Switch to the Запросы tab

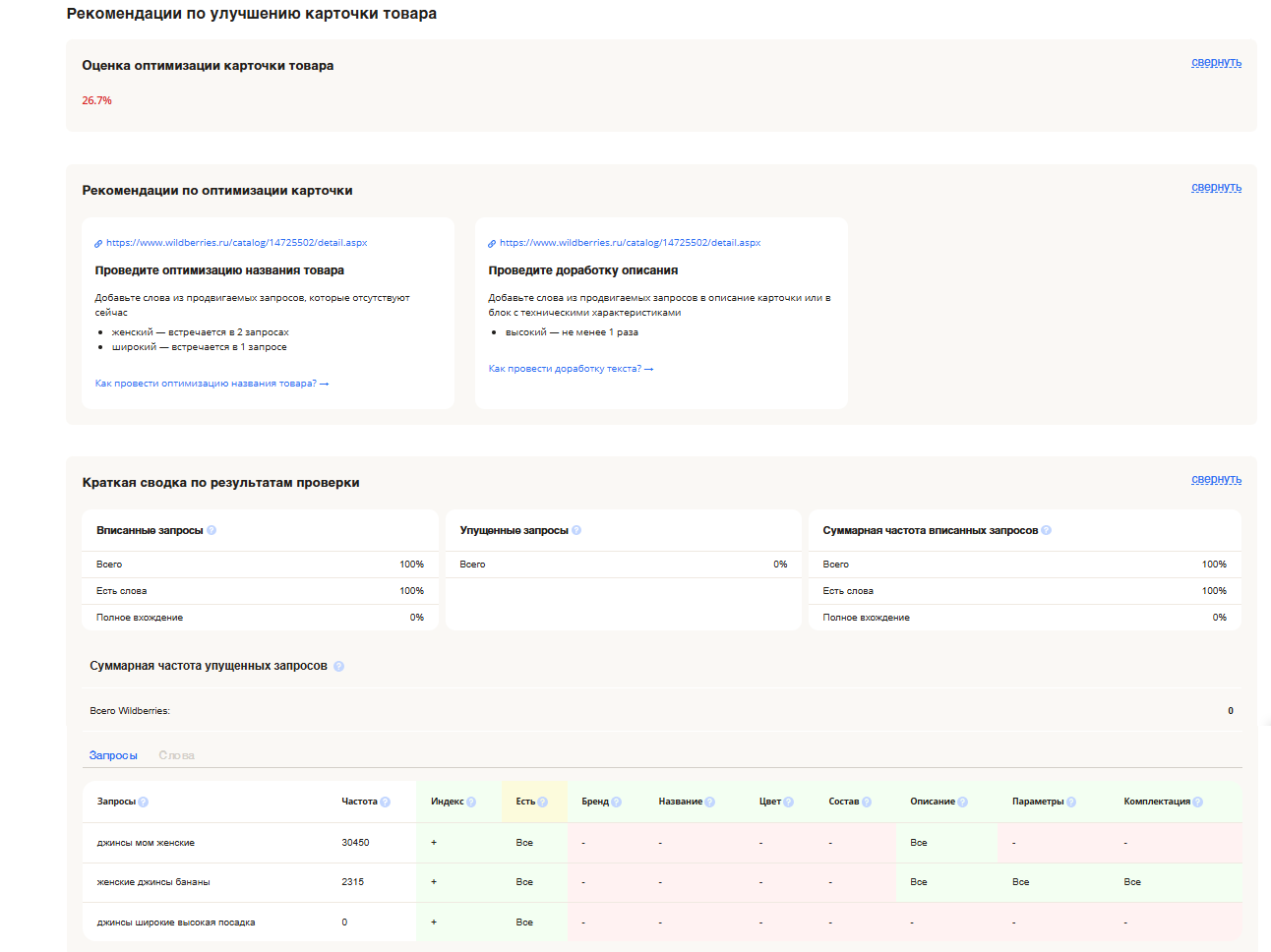pyautogui.click(x=113, y=755)
